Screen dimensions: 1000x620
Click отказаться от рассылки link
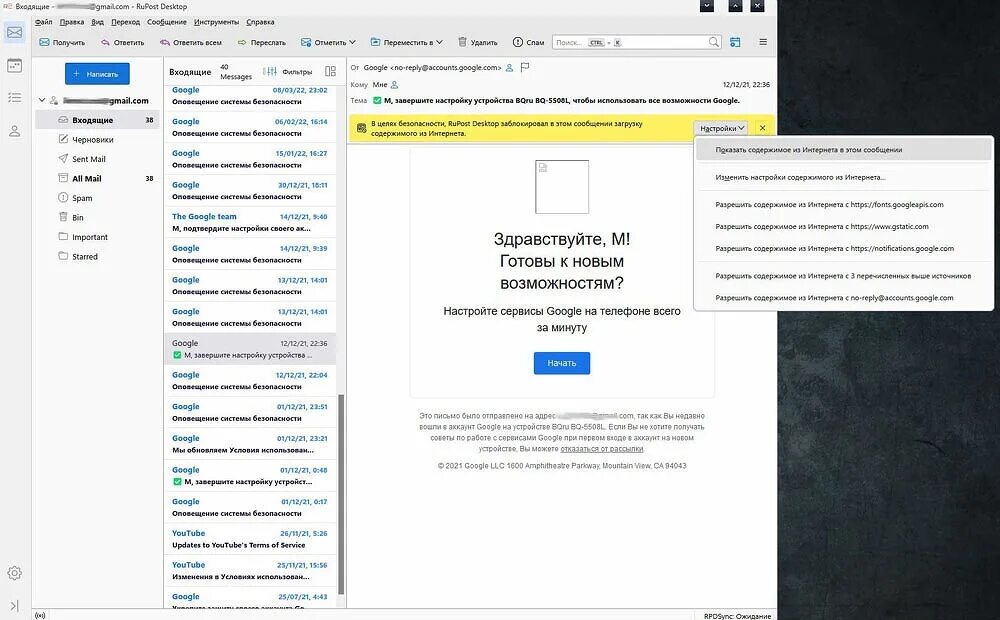tap(601, 449)
